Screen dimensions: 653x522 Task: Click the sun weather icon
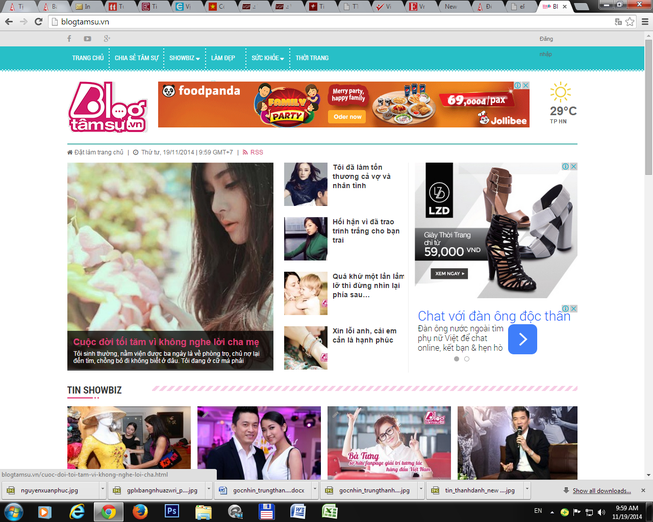pyautogui.click(x=560, y=92)
